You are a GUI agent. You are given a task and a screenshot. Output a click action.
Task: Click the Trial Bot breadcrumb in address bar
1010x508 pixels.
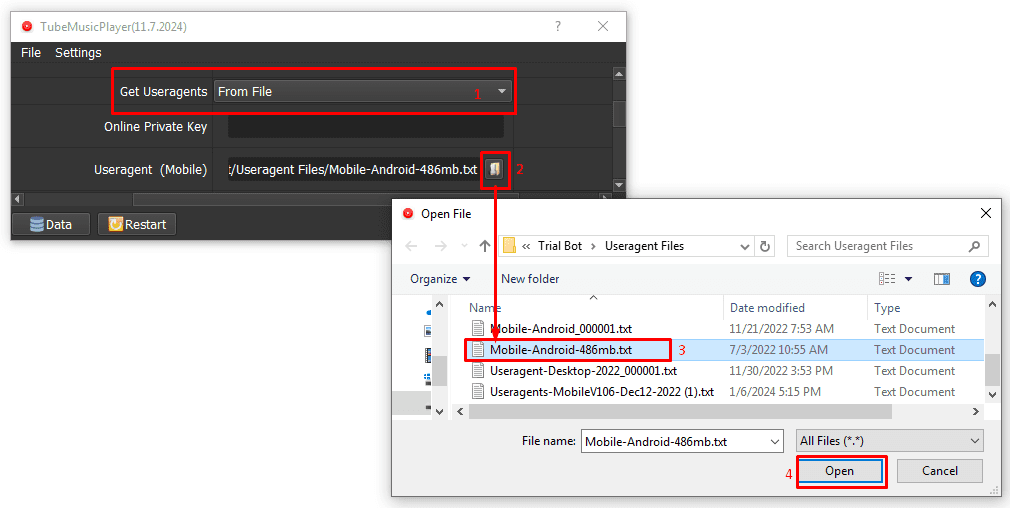560,246
